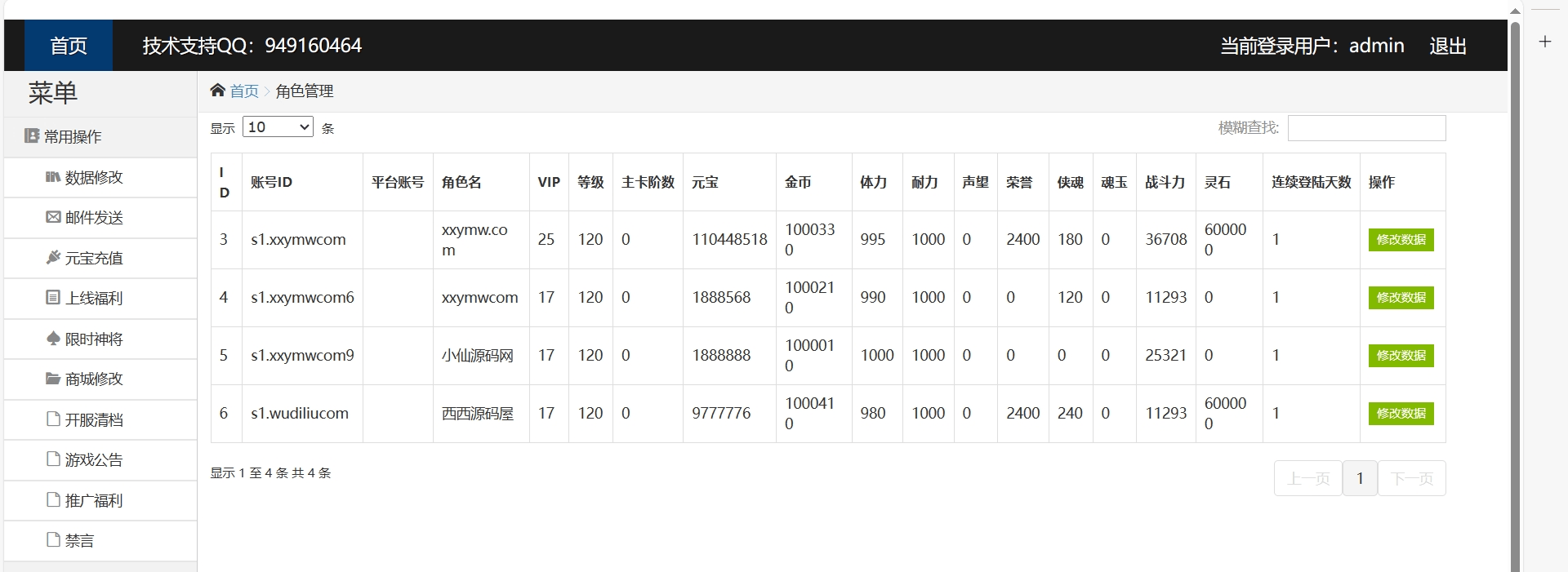Click the 开服清档 file icon

[x=53, y=419]
